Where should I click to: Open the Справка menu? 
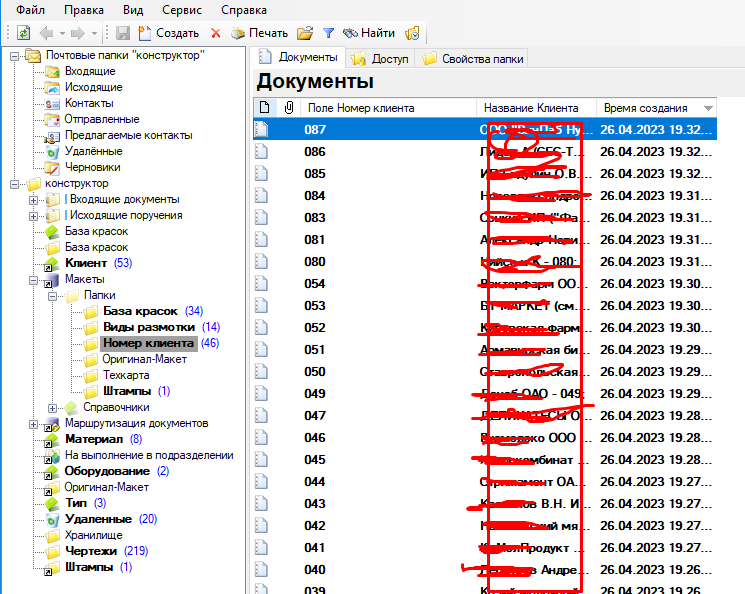244,10
